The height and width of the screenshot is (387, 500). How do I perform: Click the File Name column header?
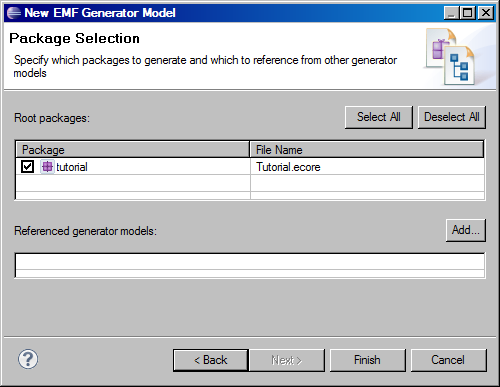pyautogui.click(x=367, y=150)
